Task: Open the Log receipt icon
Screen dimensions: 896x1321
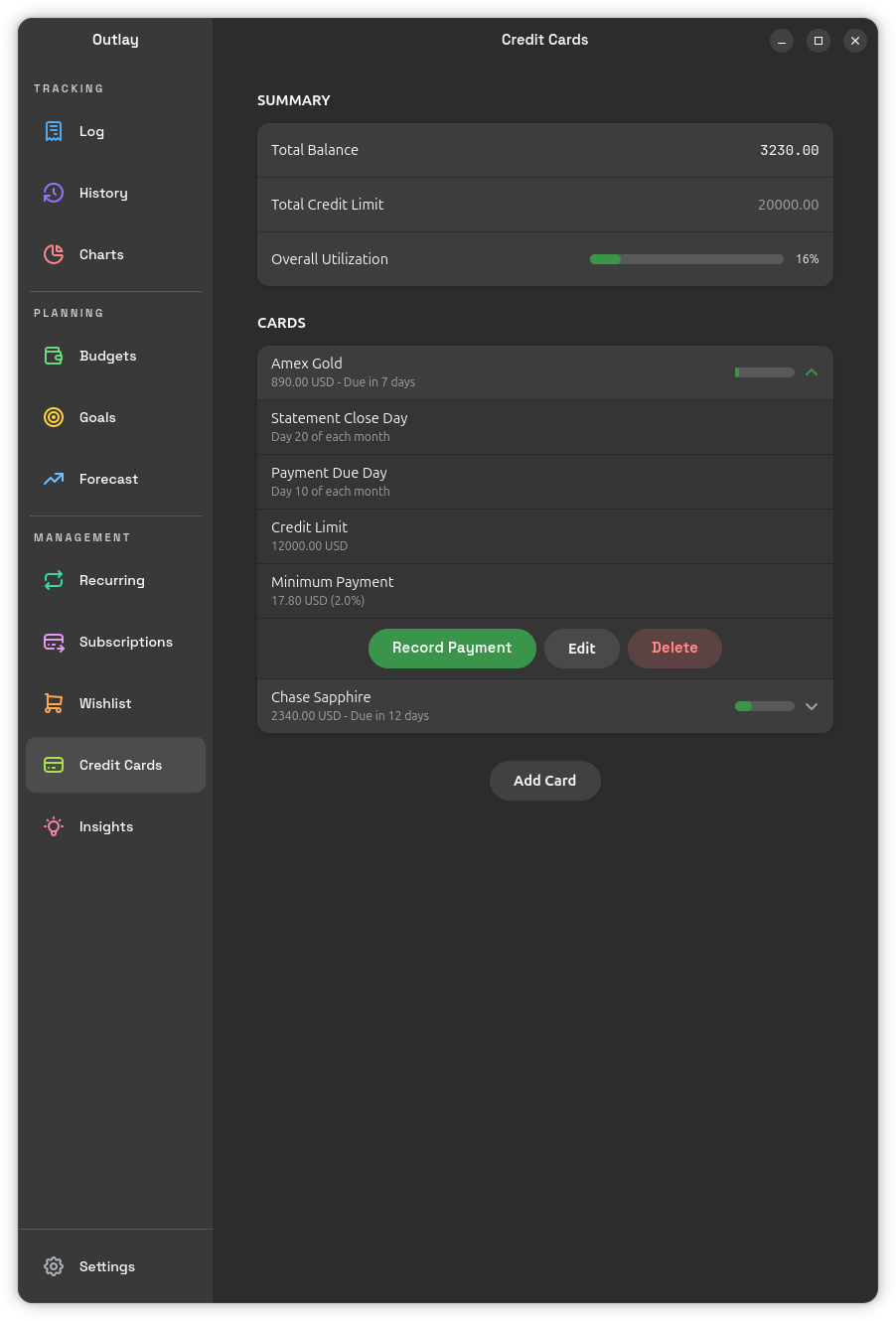Action: 54,131
